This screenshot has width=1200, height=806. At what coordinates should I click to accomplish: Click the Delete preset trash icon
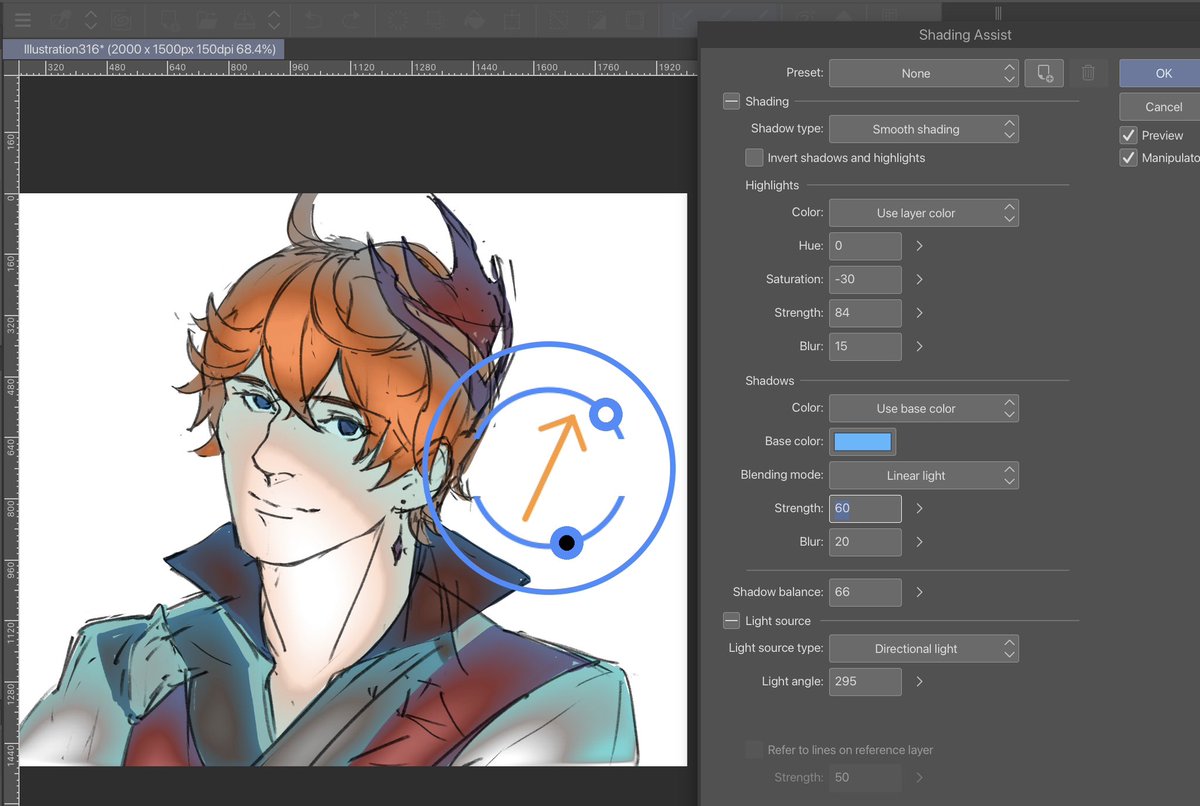pos(1089,72)
